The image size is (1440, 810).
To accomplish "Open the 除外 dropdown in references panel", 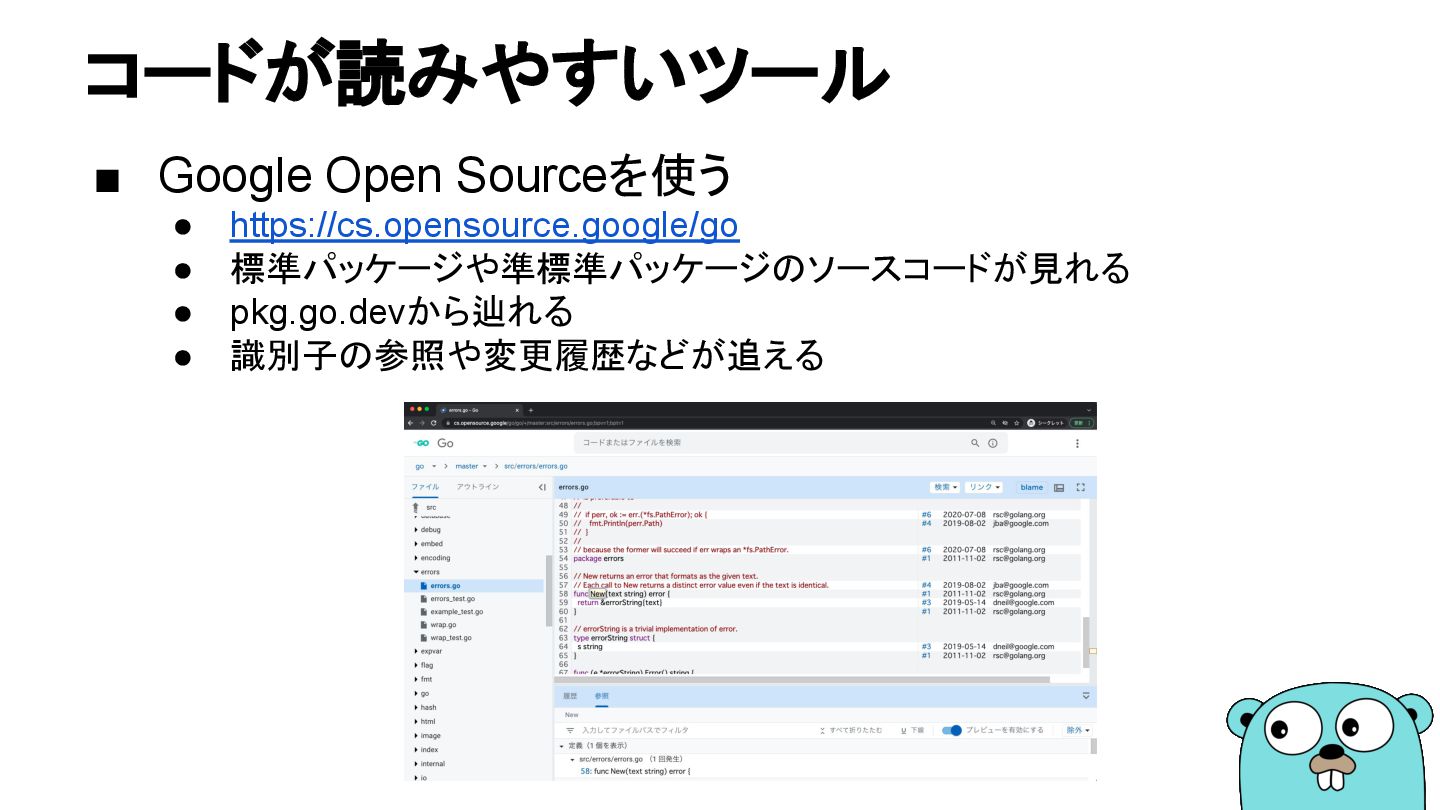I will coord(1077,730).
